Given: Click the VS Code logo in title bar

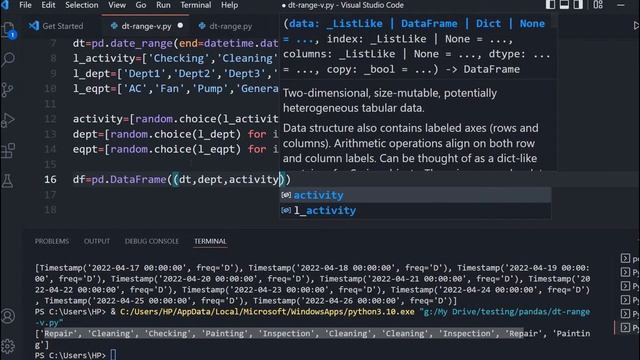Looking at the screenshot, I should click(x=5, y=5).
